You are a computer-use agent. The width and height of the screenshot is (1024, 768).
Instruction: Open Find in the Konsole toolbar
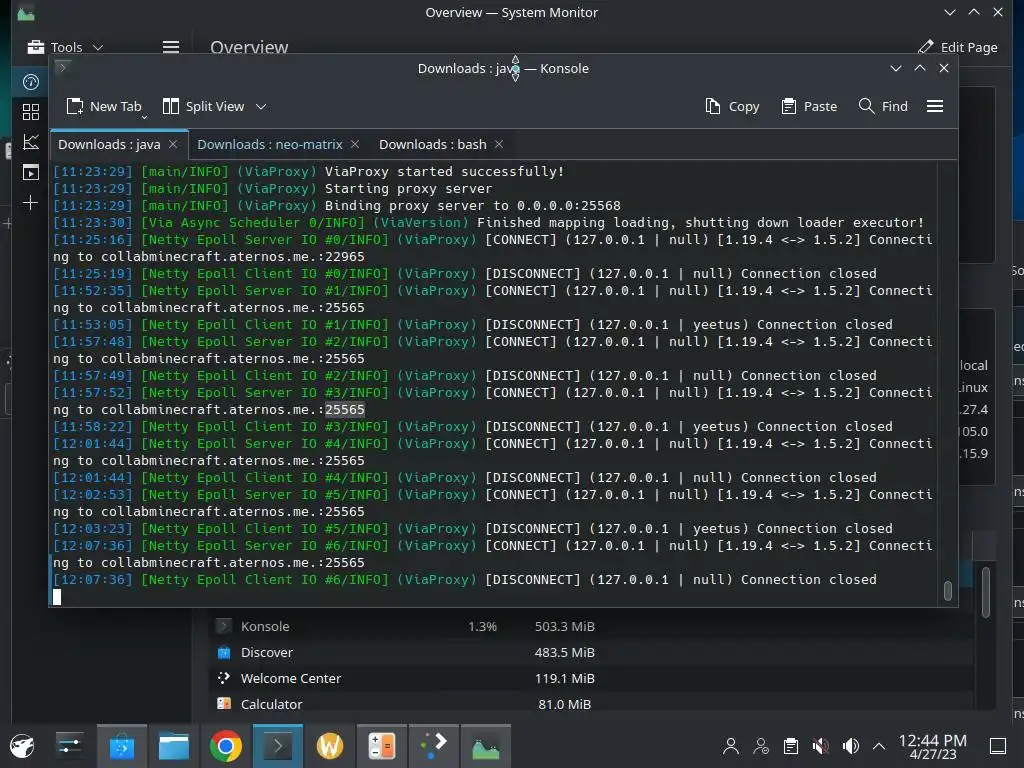coord(883,106)
